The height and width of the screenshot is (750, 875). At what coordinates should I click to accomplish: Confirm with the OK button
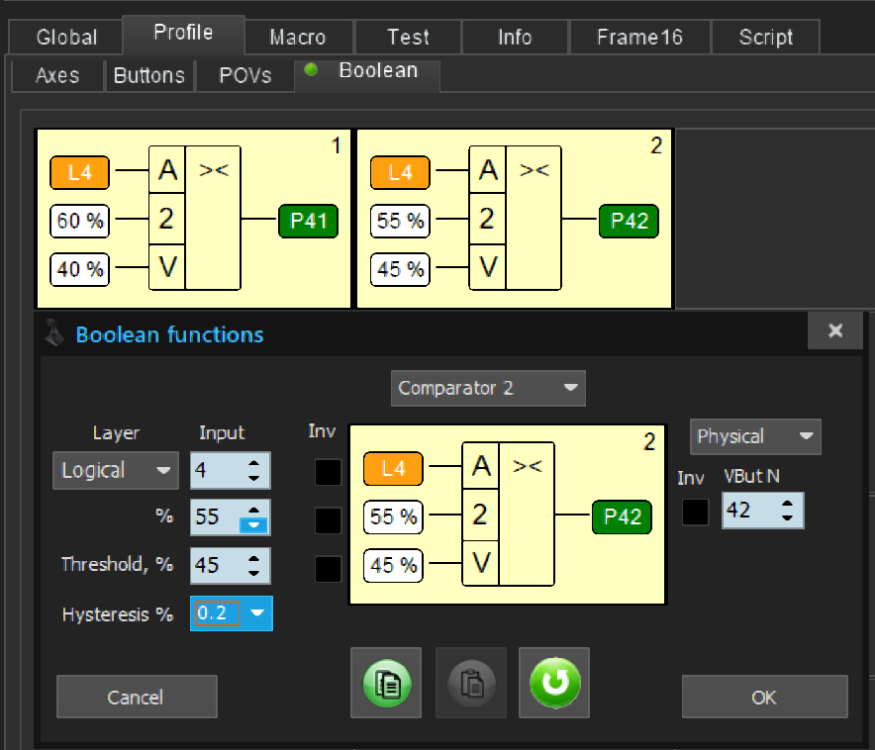[x=764, y=697]
